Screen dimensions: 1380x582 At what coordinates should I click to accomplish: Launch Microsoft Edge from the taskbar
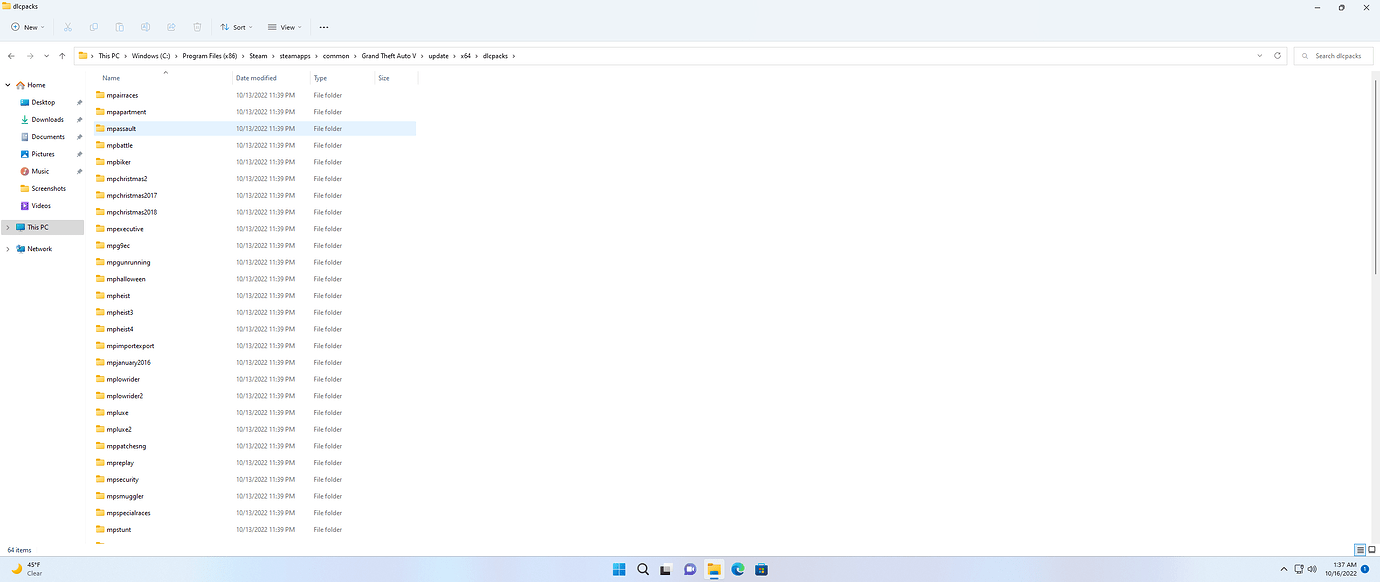click(x=737, y=568)
